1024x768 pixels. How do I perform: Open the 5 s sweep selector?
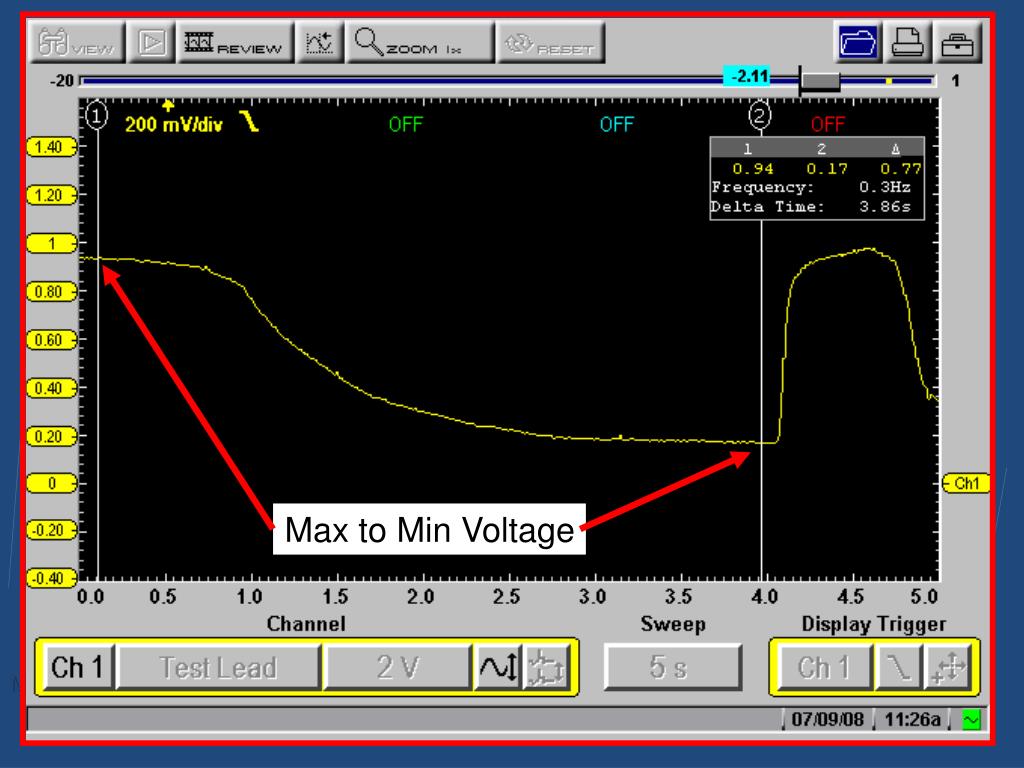673,667
